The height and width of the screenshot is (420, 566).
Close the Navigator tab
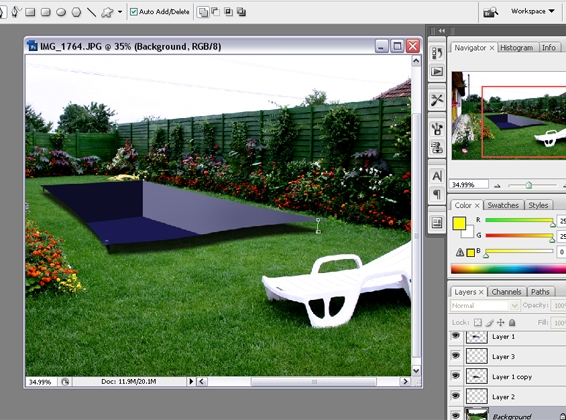click(492, 48)
